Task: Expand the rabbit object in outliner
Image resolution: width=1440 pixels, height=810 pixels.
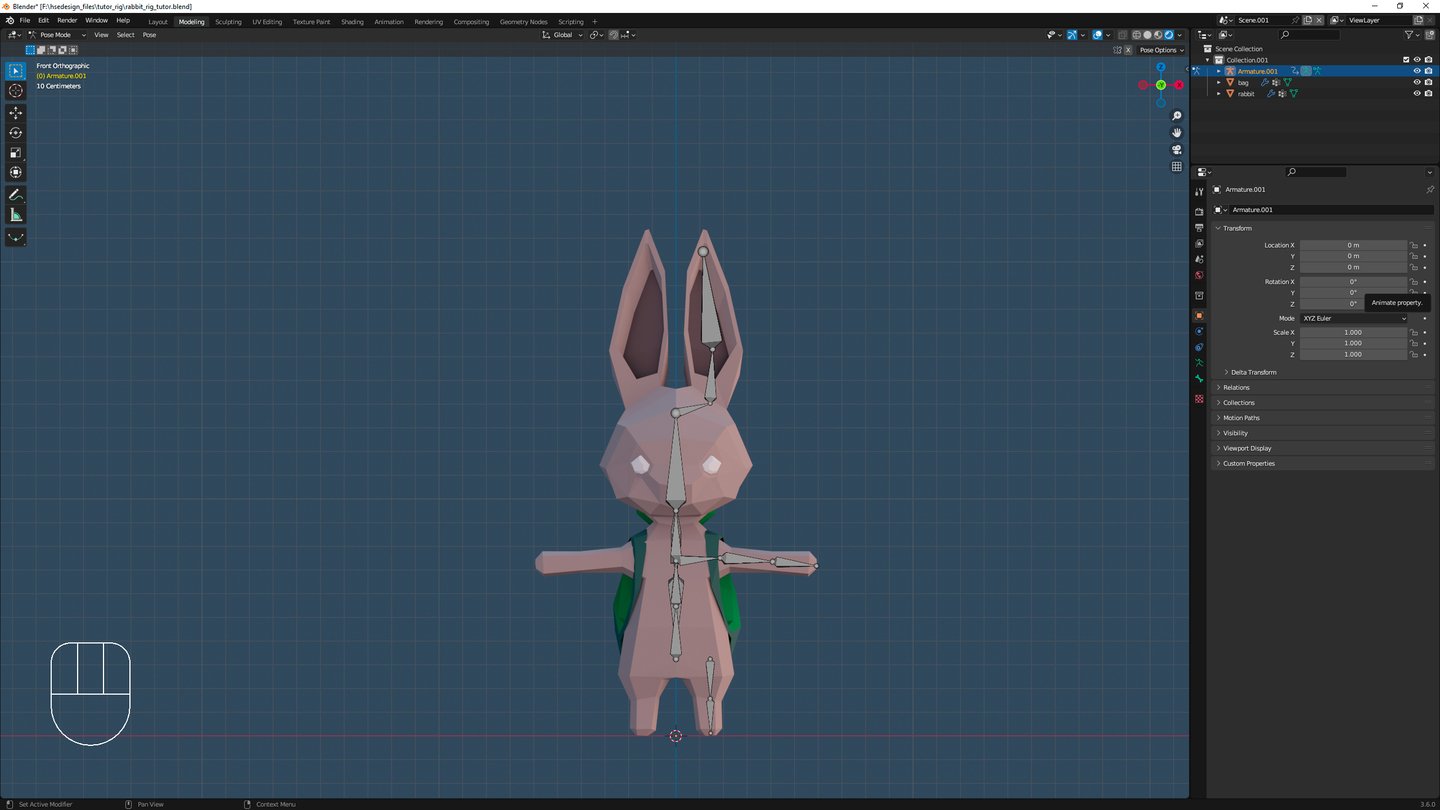Action: point(1219,94)
